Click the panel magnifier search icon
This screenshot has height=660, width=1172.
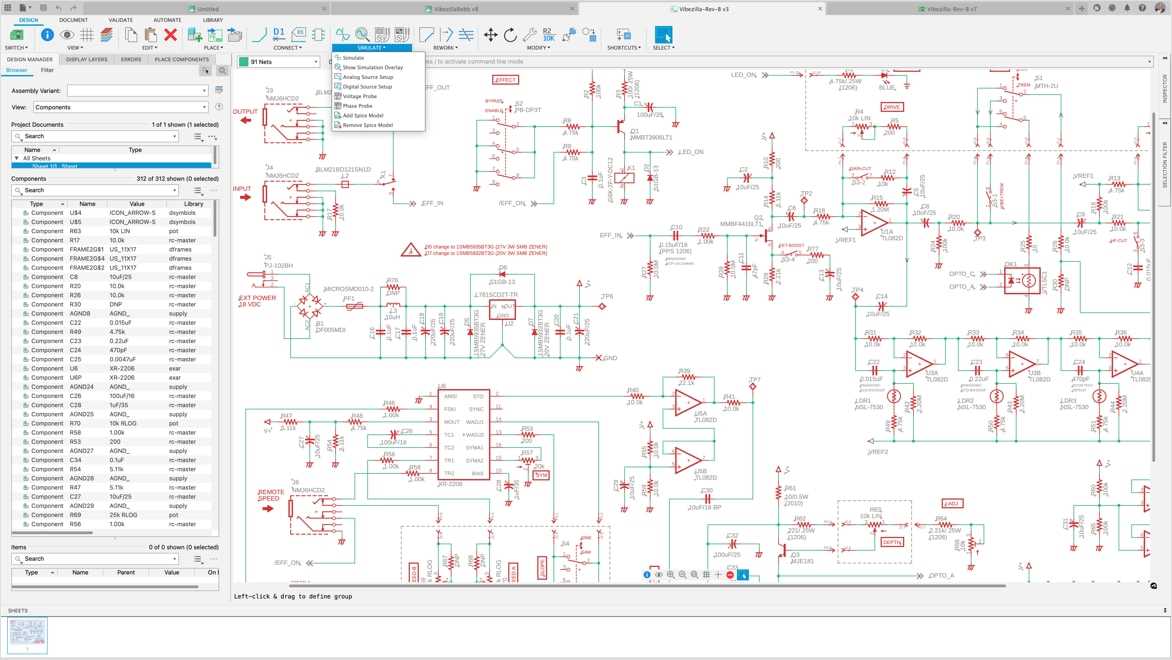(x=222, y=70)
